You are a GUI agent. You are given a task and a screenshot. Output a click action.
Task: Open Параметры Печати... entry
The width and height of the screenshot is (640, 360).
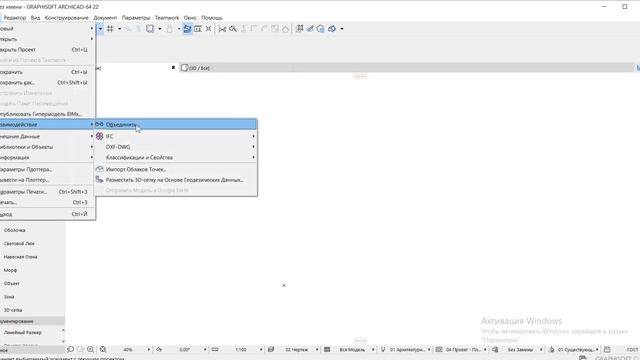pyautogui.click(x=47, y=191)
